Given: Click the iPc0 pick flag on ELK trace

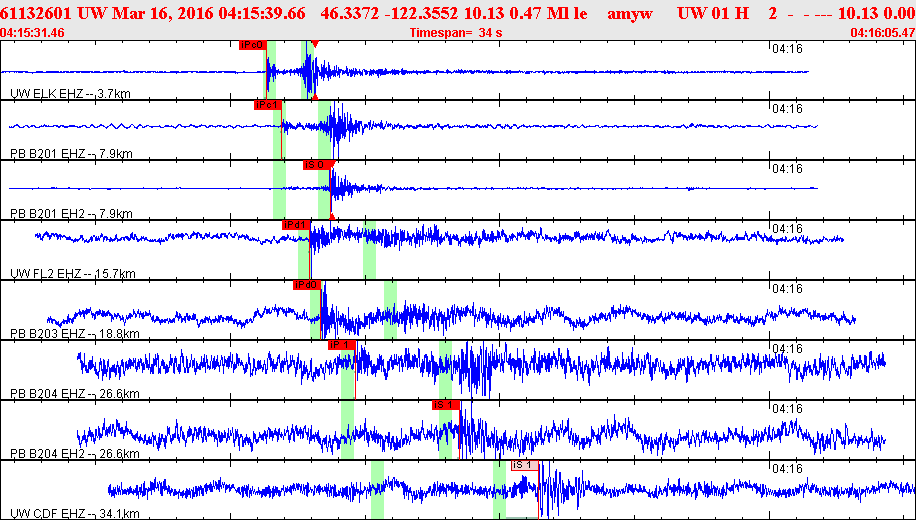Looking at the screenshot, I should pos(251,45).
